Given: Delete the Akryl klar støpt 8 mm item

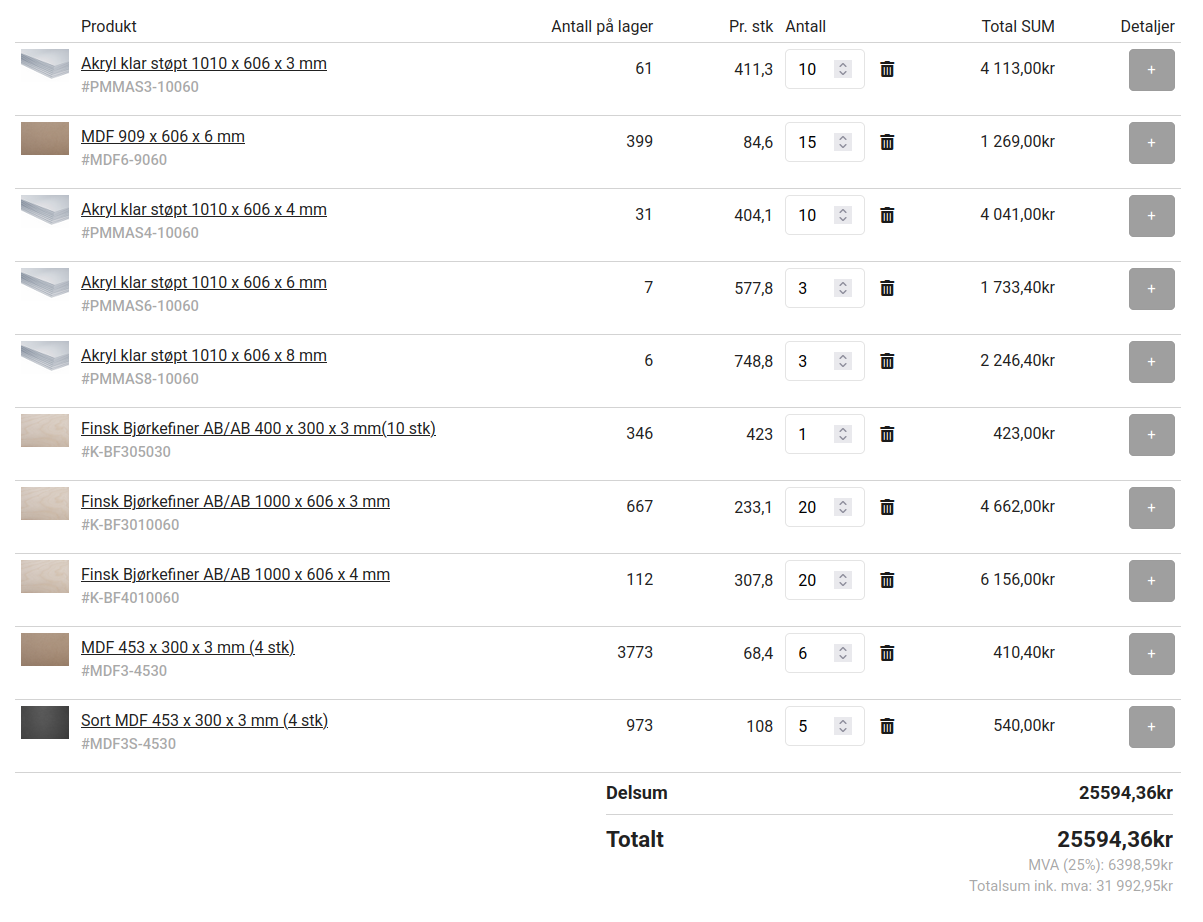Looking at the screenshot, I should click(x=887, y=361).
